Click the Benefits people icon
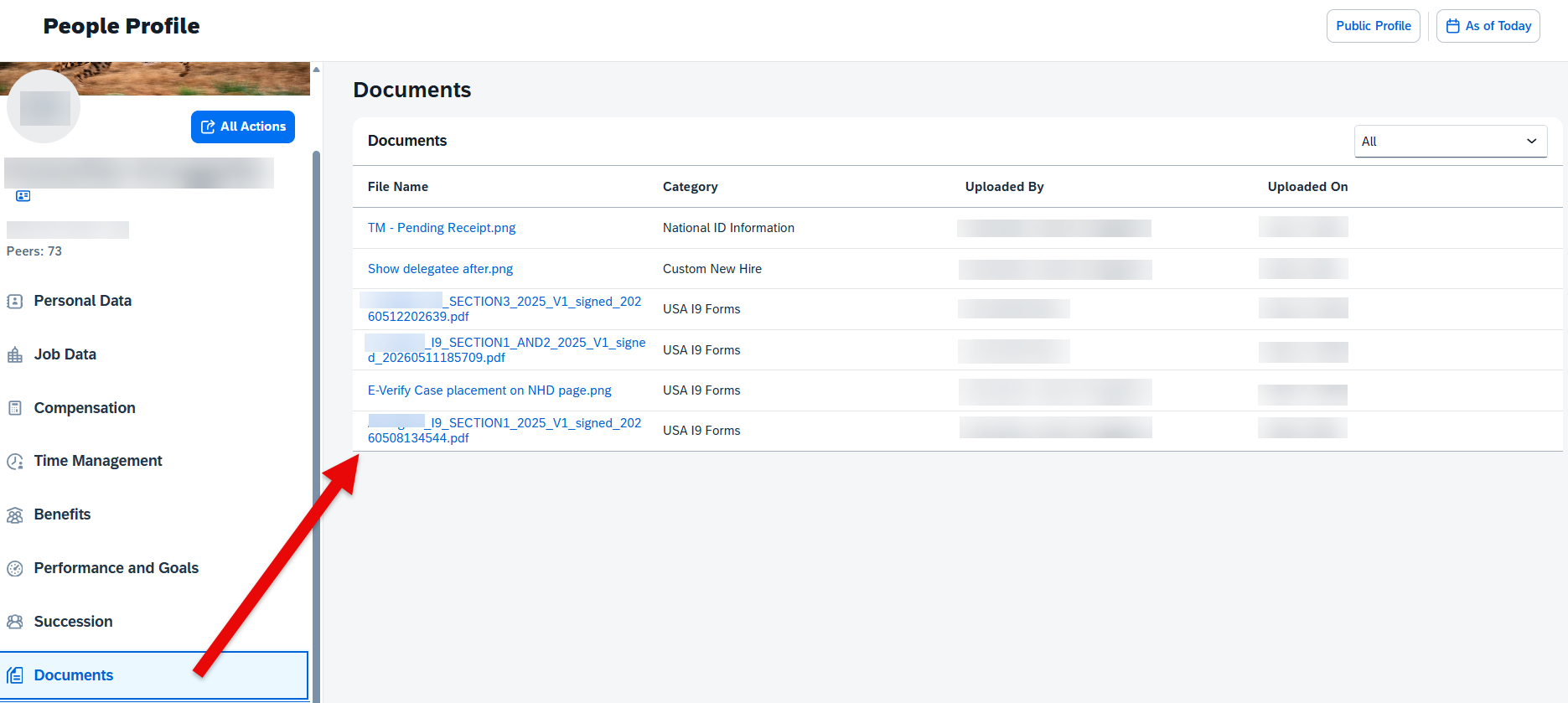This screenshot has height=703, width=1568. click(x=15, y=515)
